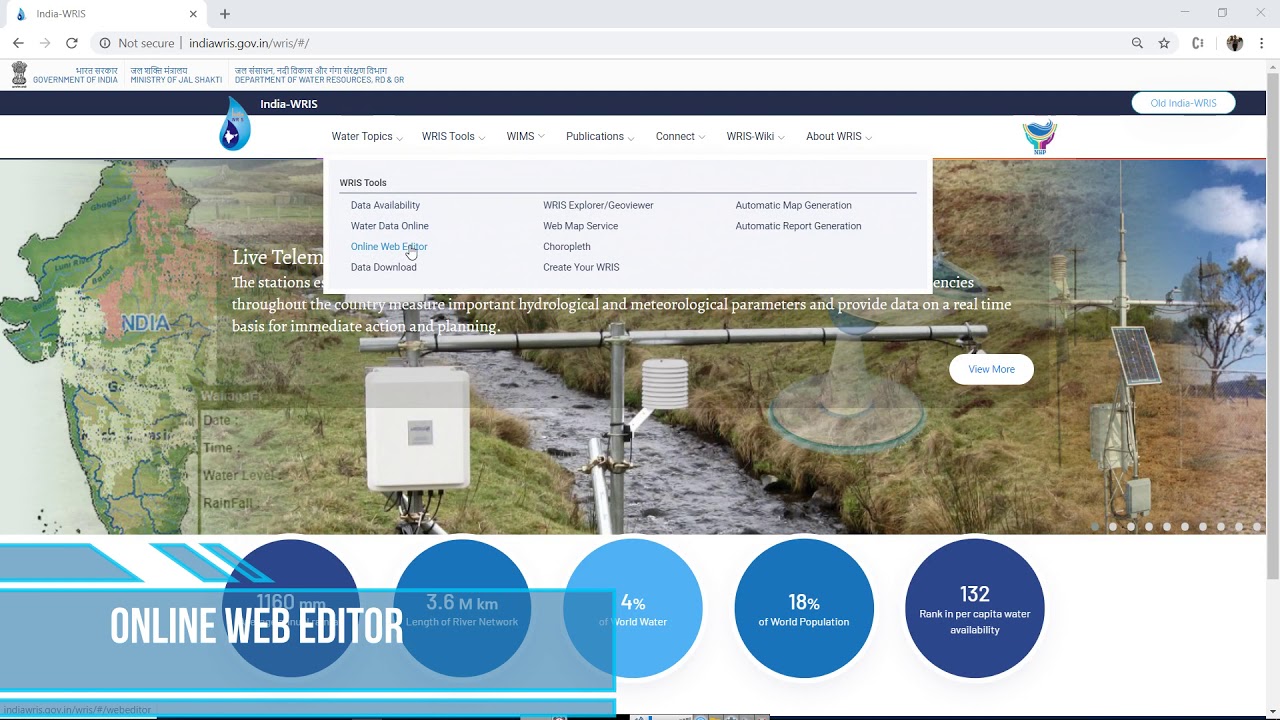1280x720 pixels.
Task: Open the Chrome profile avatar
Action: [x=1235, y=43]
